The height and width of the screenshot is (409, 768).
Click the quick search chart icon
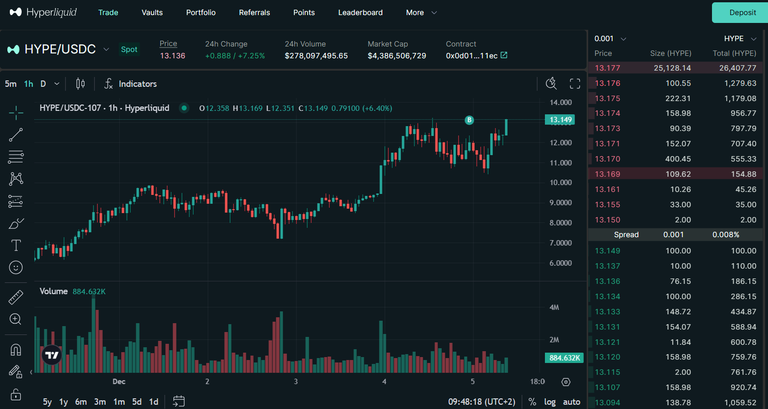[x=552, y=84]
